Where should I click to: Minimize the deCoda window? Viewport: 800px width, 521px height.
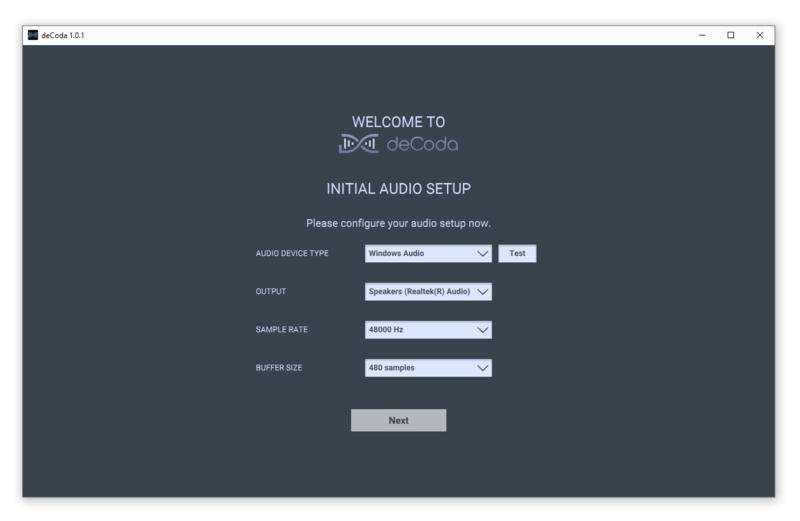click(702, 35)
